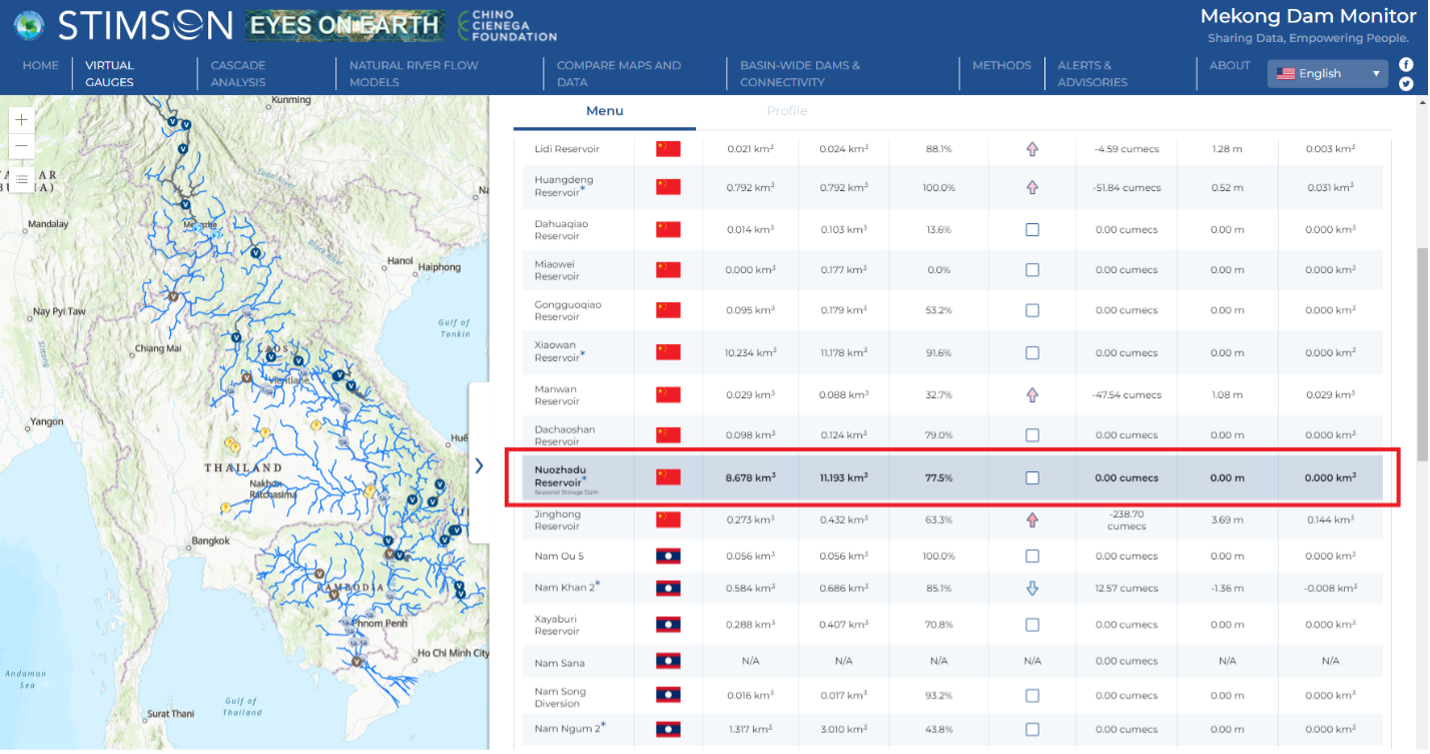
Task: Open the English language dropdown
Action: [x=1327, y=73]
